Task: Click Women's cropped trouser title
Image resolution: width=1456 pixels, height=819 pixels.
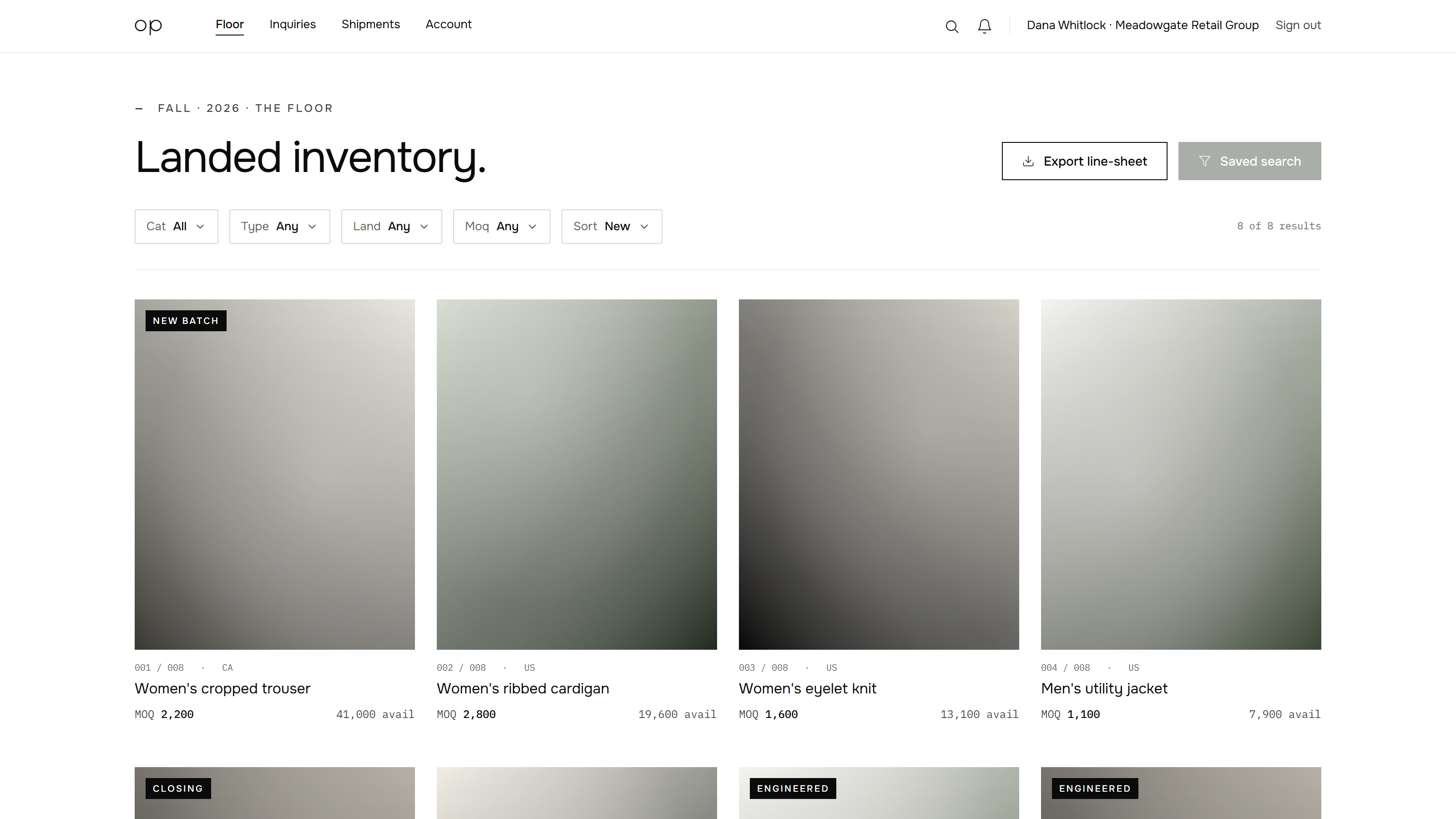Action: (222, 688)
